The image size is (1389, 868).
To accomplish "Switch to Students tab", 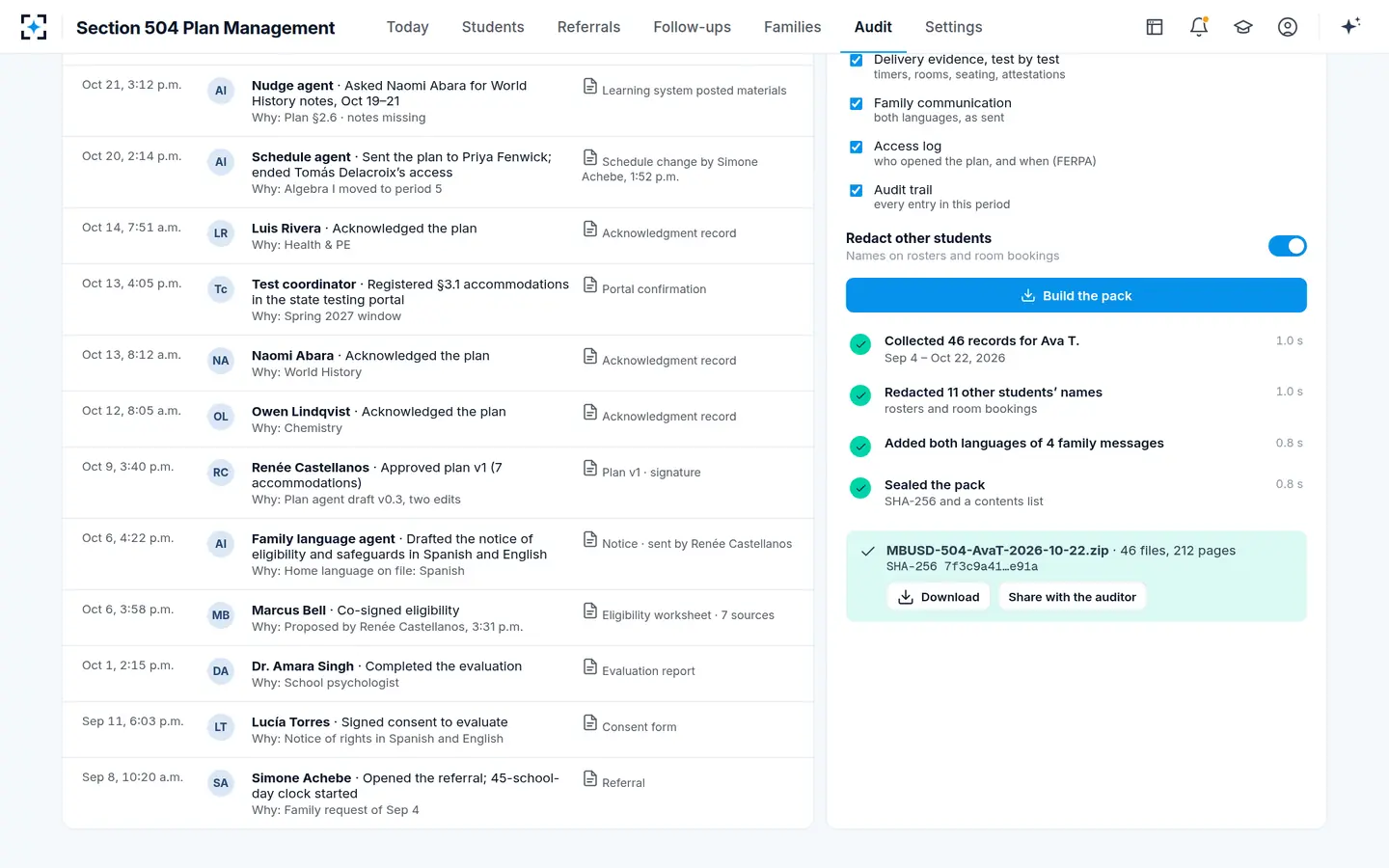I will tap(493, 27).
